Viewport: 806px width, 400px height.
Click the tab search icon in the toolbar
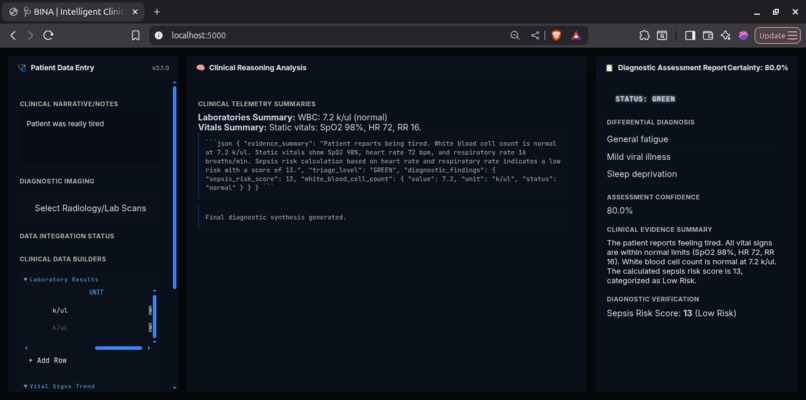click(x=663, y=35)
